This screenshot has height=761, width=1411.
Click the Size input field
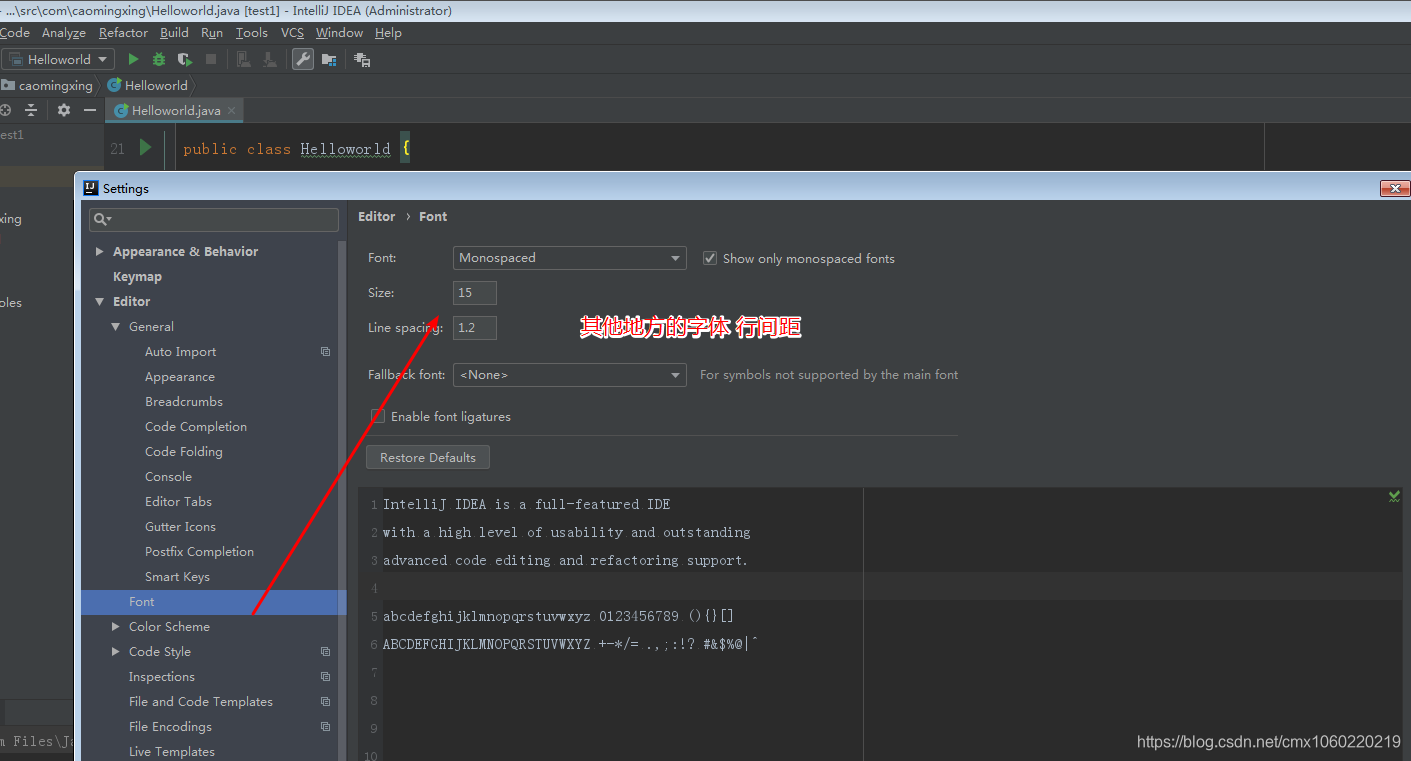pos(475,293)
